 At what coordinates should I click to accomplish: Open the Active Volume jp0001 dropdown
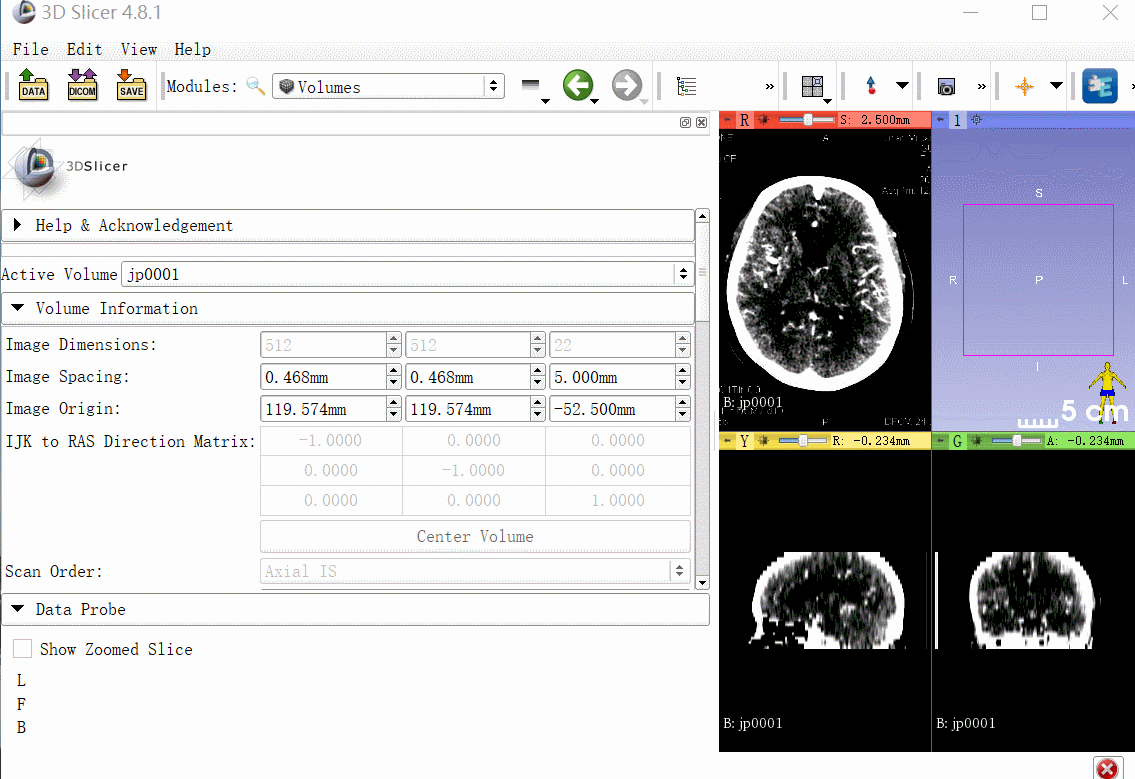click(x=408, y=274)
